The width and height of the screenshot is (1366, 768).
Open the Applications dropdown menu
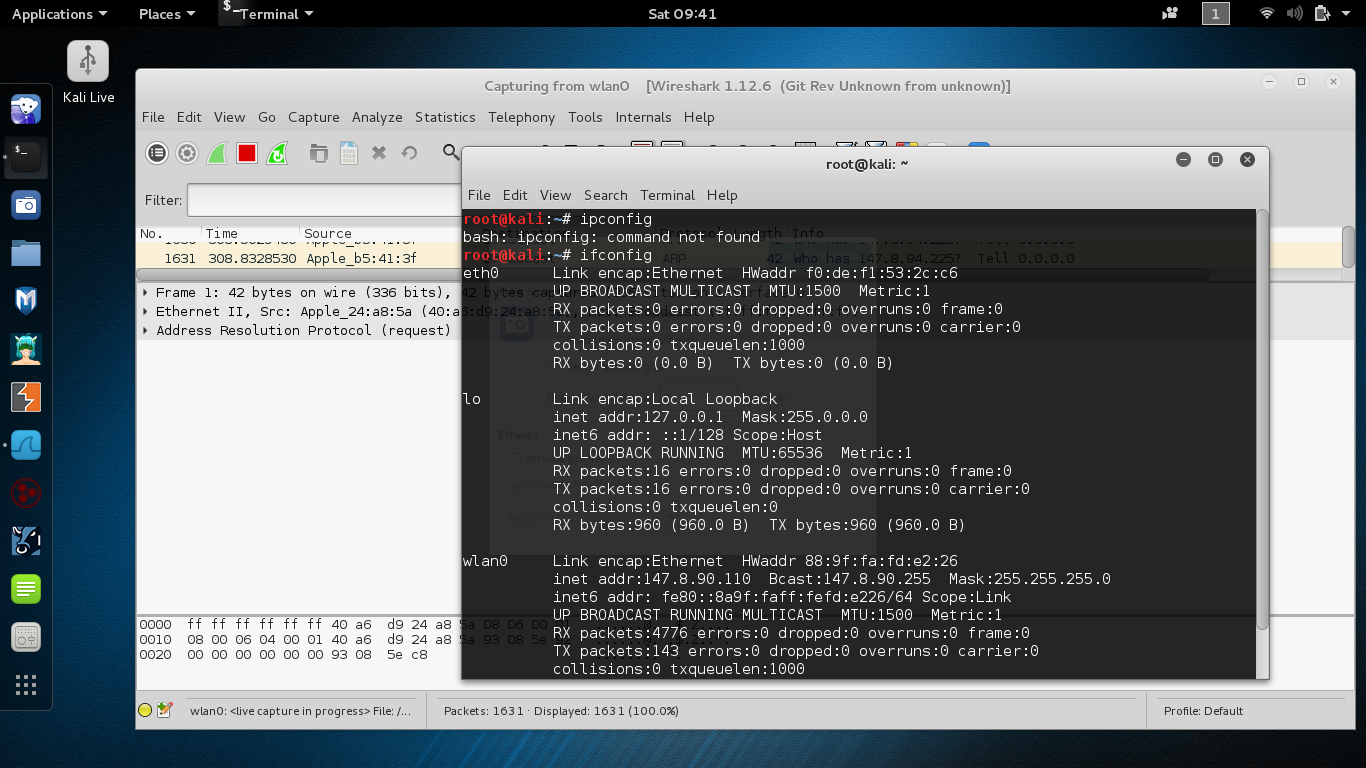click(x=59, y=14)
